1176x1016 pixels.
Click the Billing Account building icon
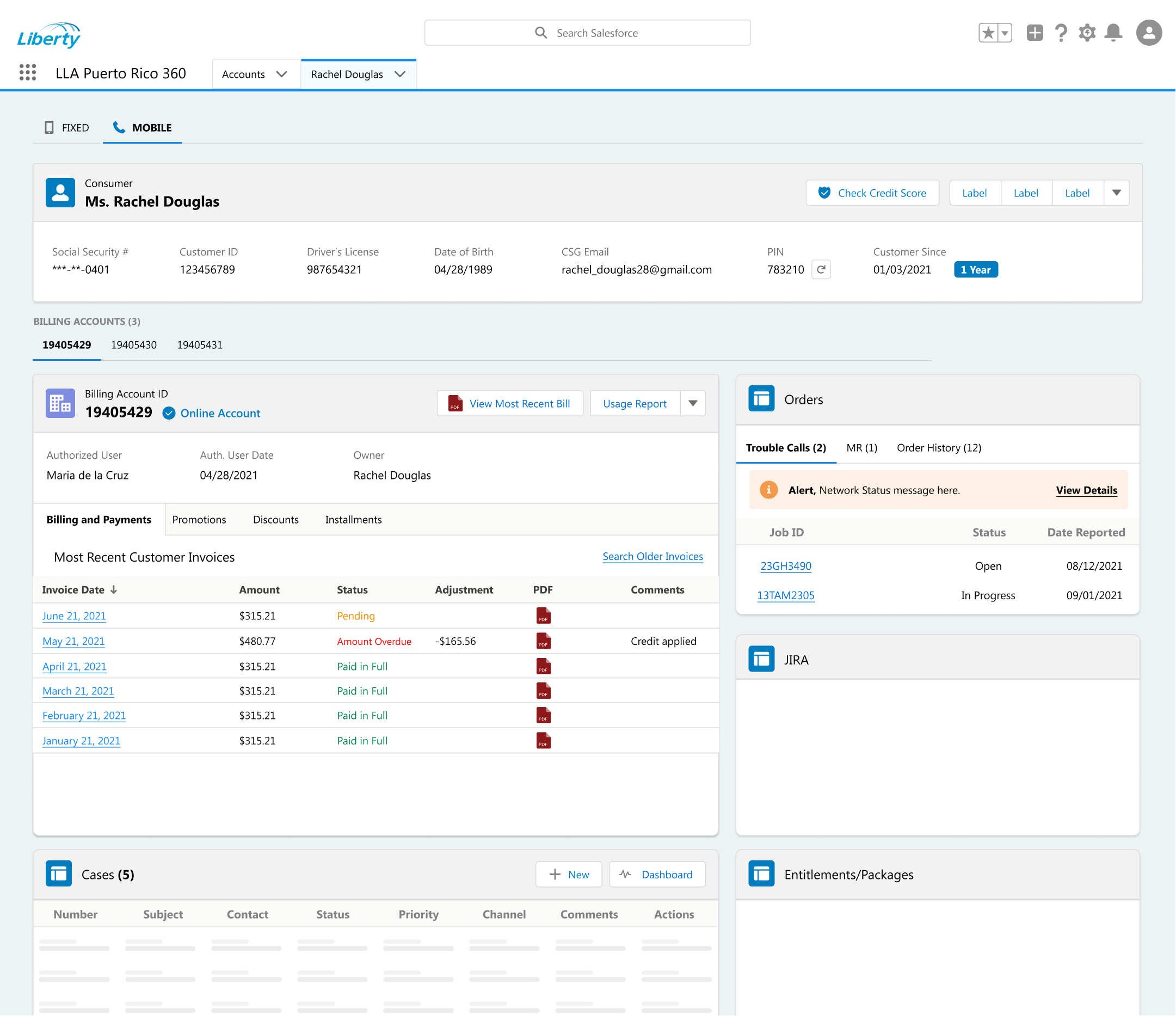tap(60, 404)
